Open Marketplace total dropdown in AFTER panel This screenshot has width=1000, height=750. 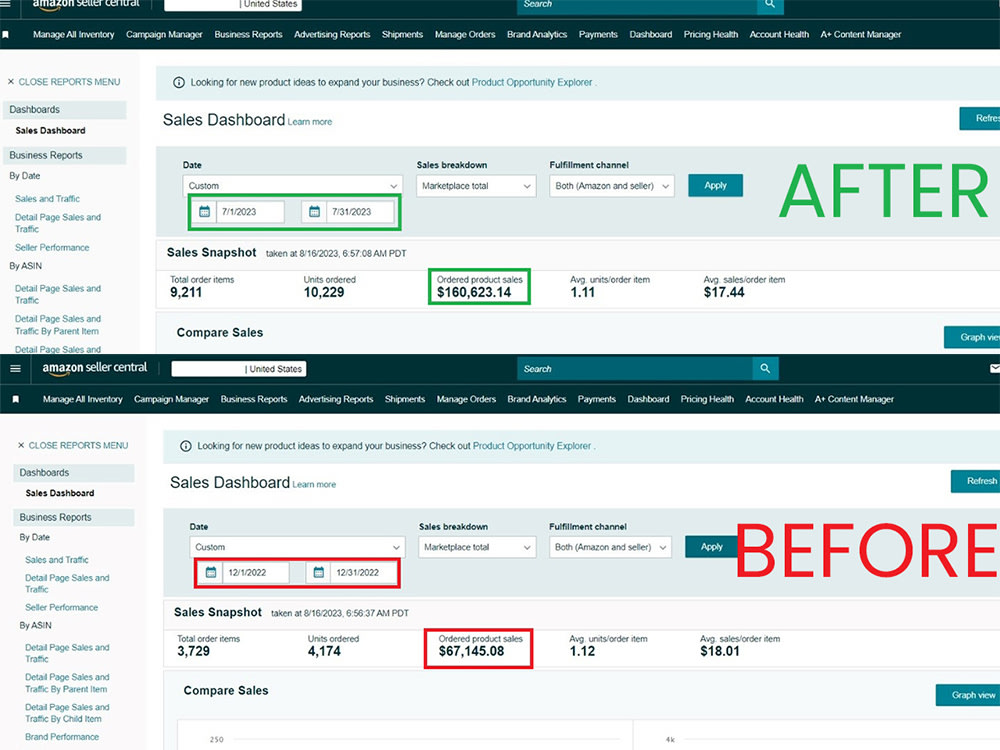pos(476,186)
